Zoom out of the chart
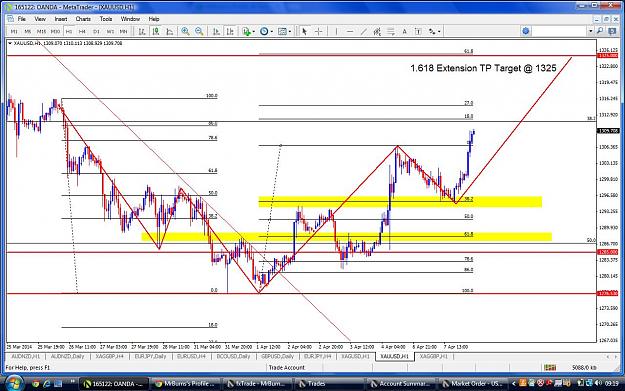This screenshot has width=625, height=391. (x=199, y=31)
